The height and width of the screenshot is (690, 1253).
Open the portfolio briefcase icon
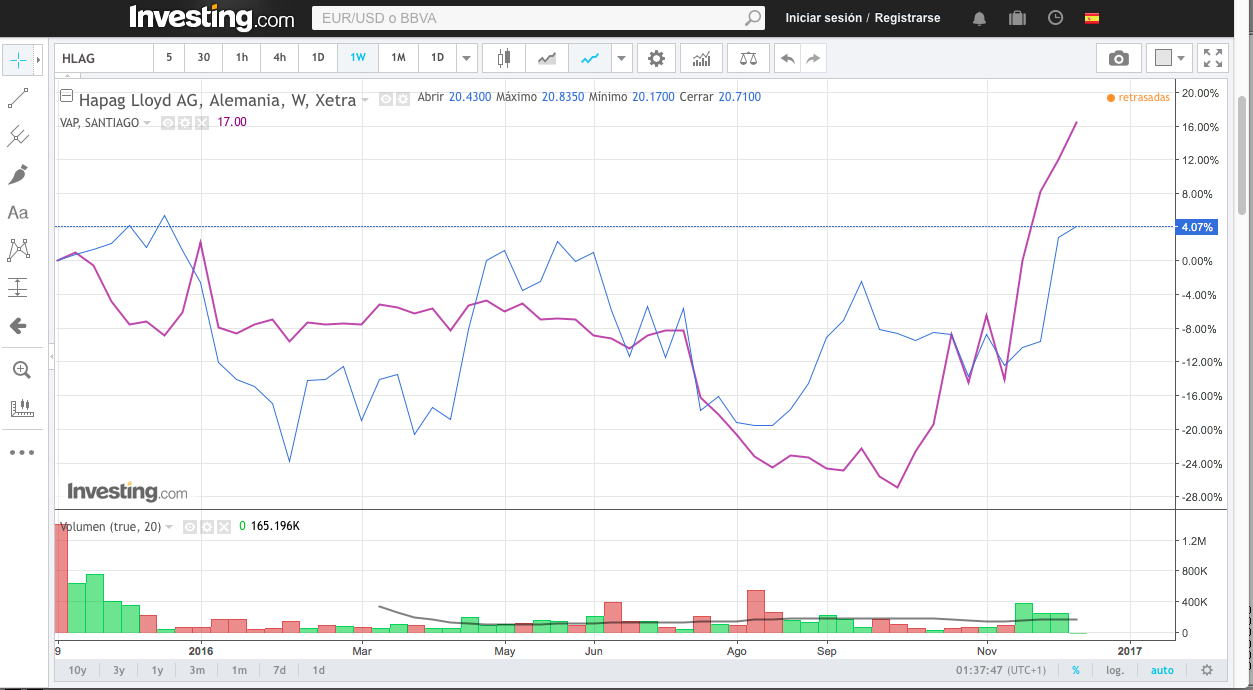(1017, 18)
